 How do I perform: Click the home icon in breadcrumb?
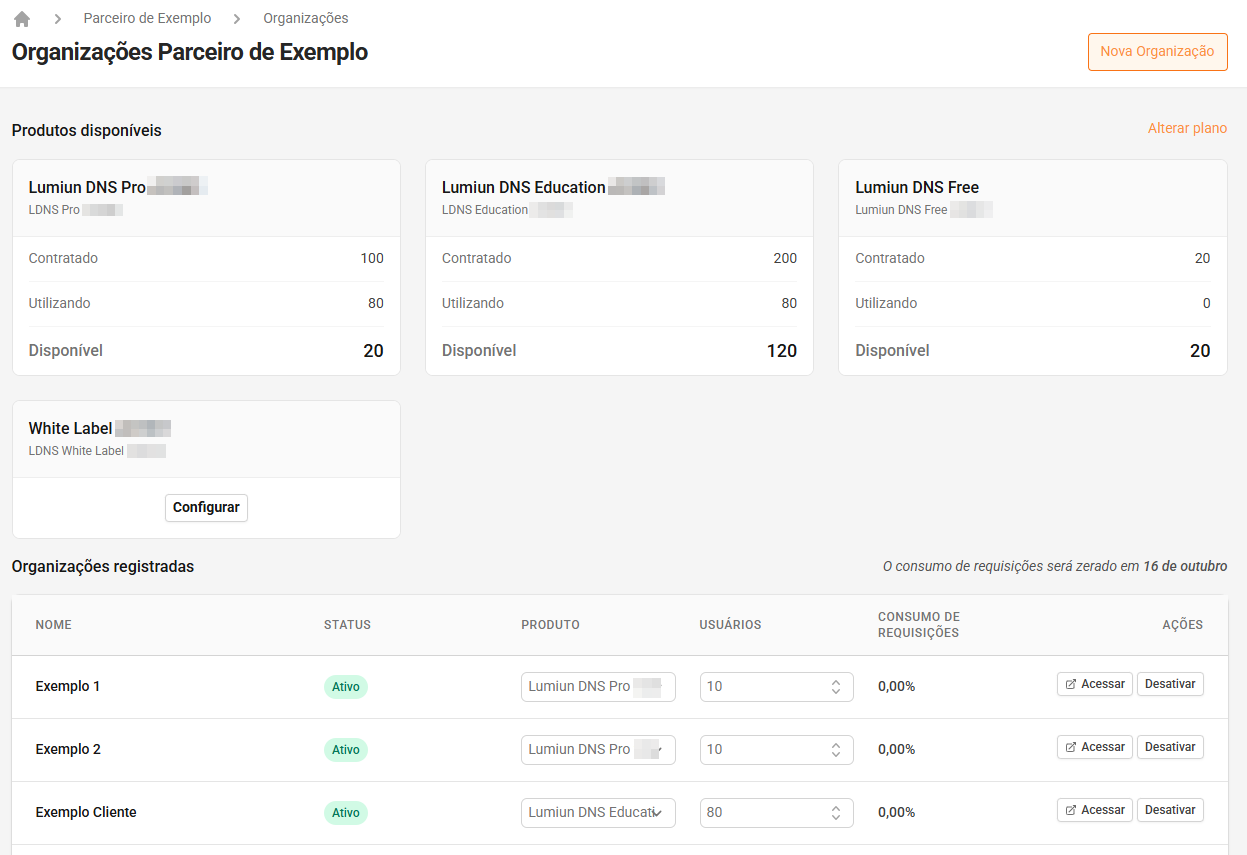tap(22, 19)
